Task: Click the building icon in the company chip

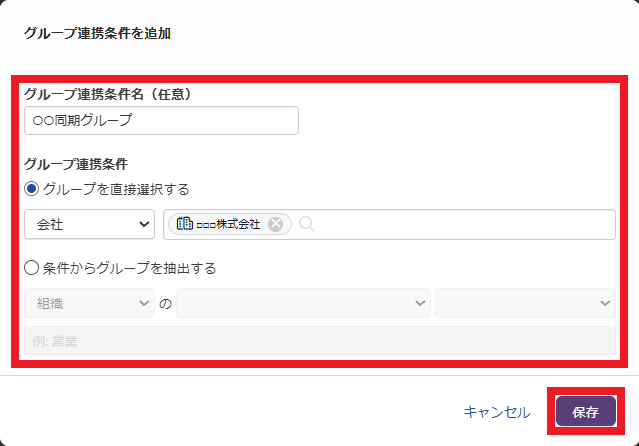Action: [184, 225]
